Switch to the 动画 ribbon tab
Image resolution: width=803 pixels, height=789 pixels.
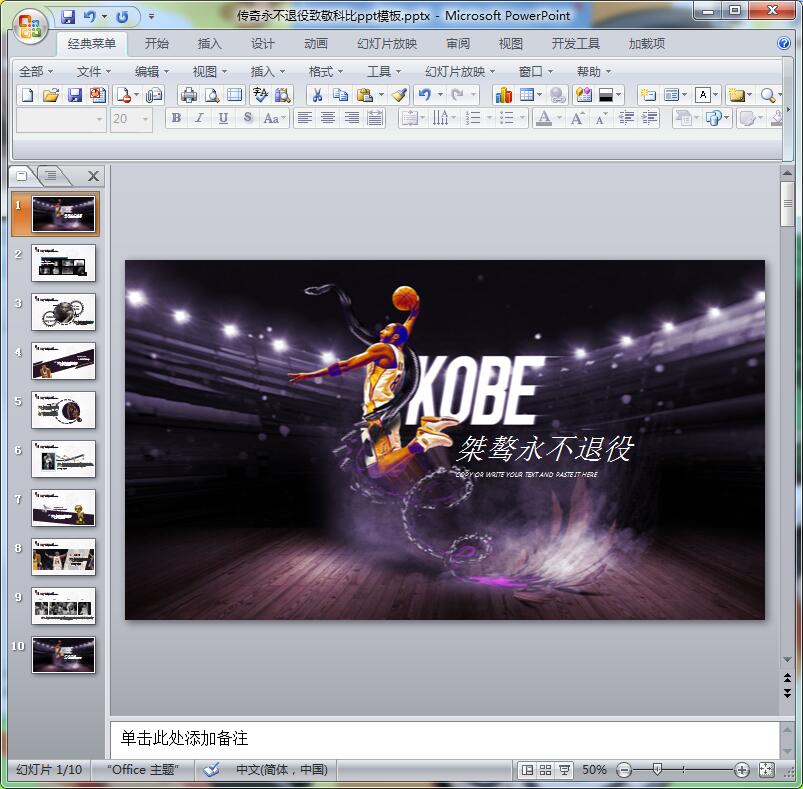coord(315,44)
